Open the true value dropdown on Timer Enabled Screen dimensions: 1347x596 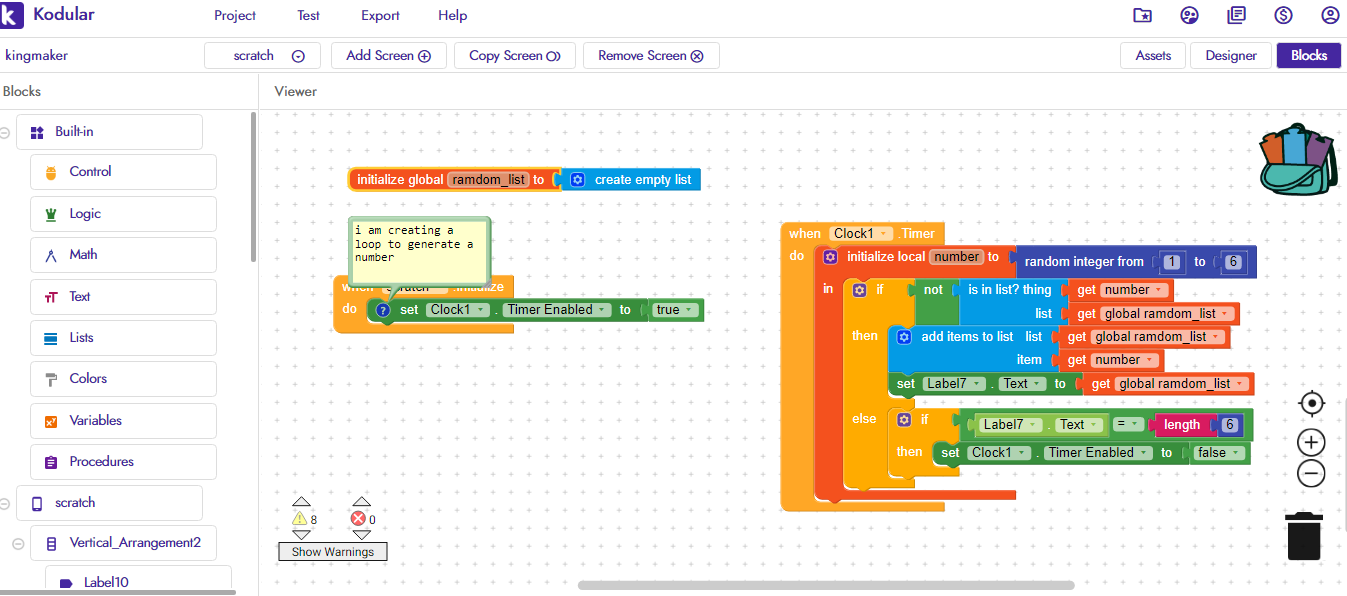pos(690,310)
